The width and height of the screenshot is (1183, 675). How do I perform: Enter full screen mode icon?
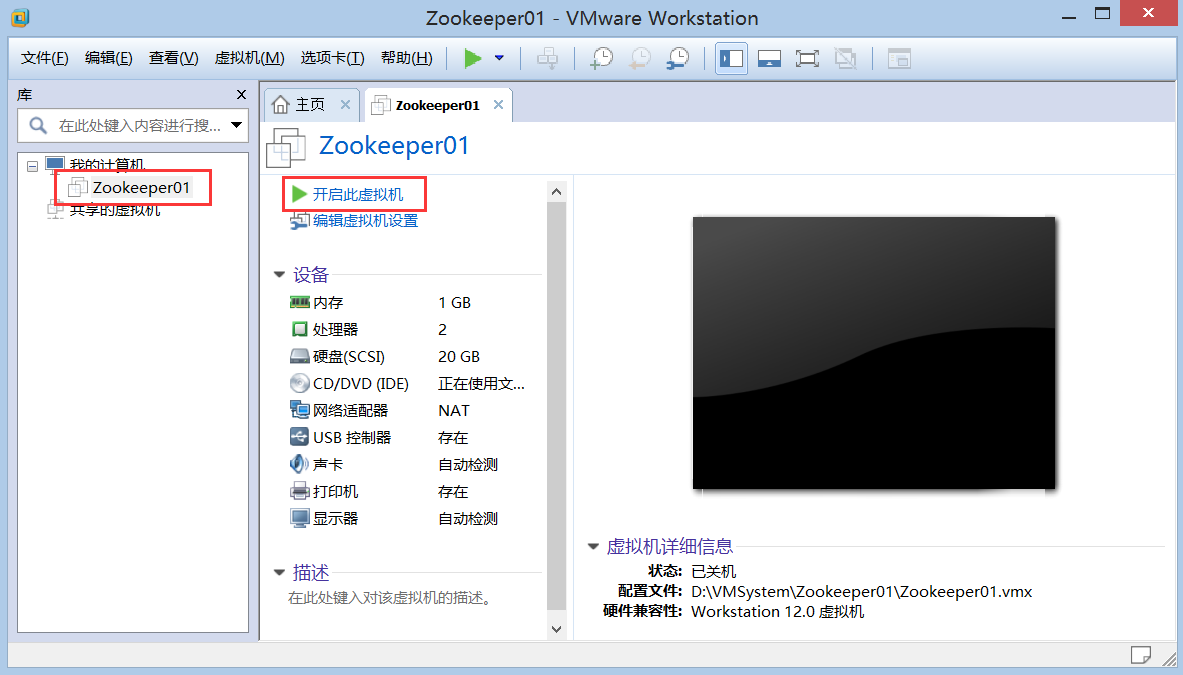point(807,58)
